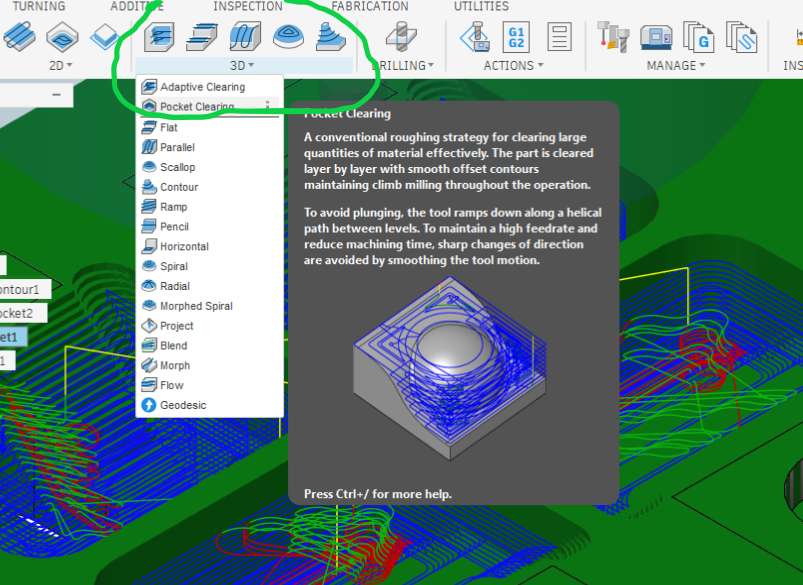Viewport: 803px width, 585px height.
Task: Choose Scallop from the 3D menu
Action: click(x=209, y=167)
